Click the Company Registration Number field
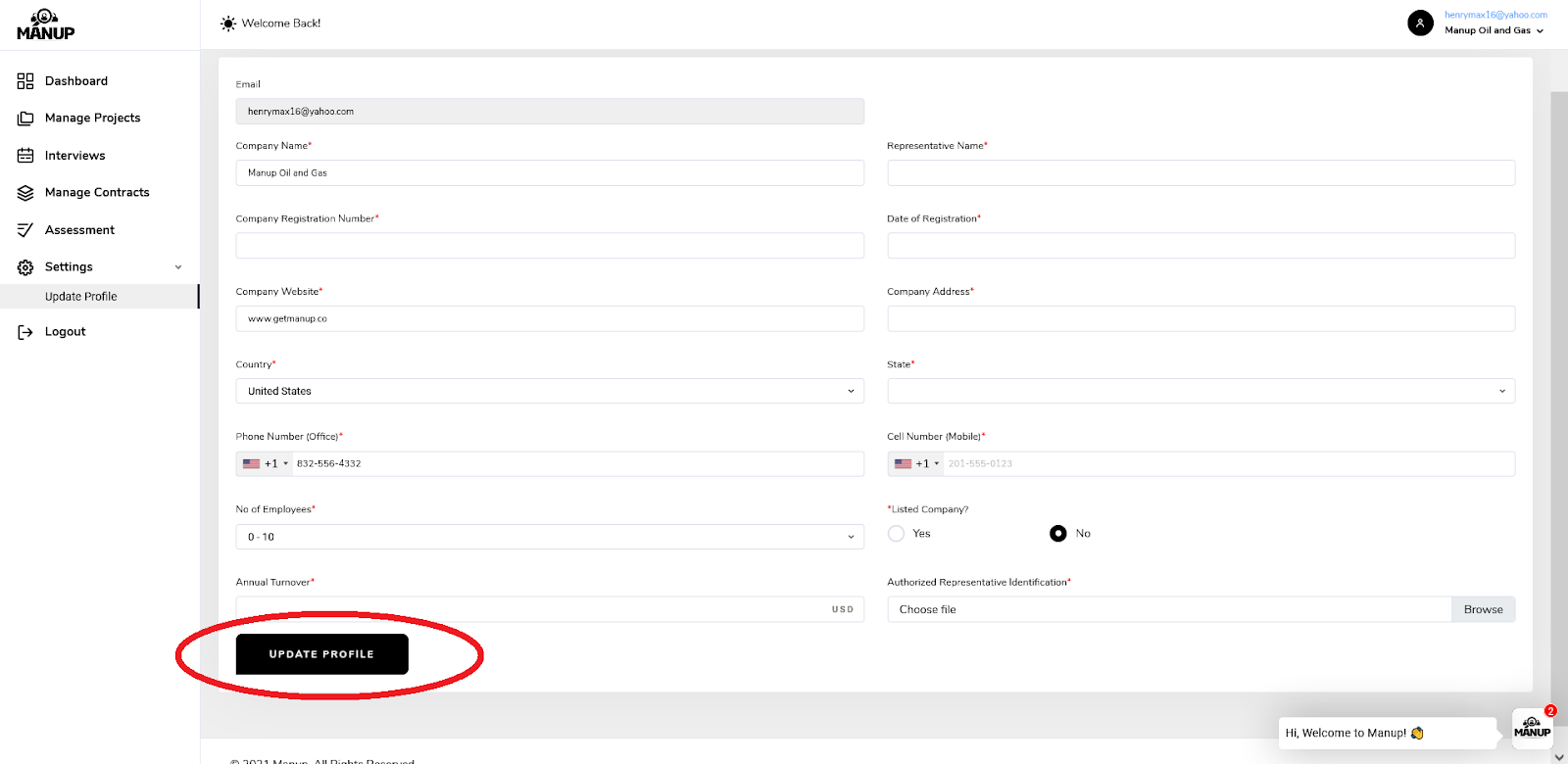This screenshot has height=764, width=1568. (550, 246)
